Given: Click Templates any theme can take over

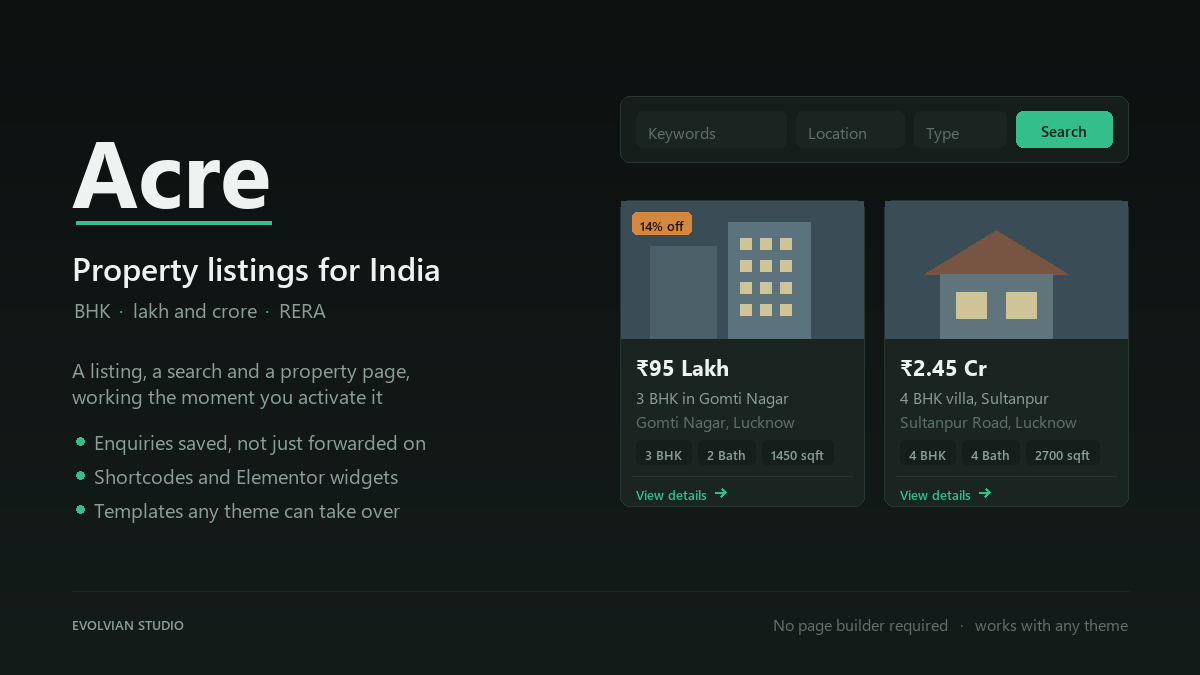Looking at the screenshot, I should pyautogui.click(x=247, y=511).
